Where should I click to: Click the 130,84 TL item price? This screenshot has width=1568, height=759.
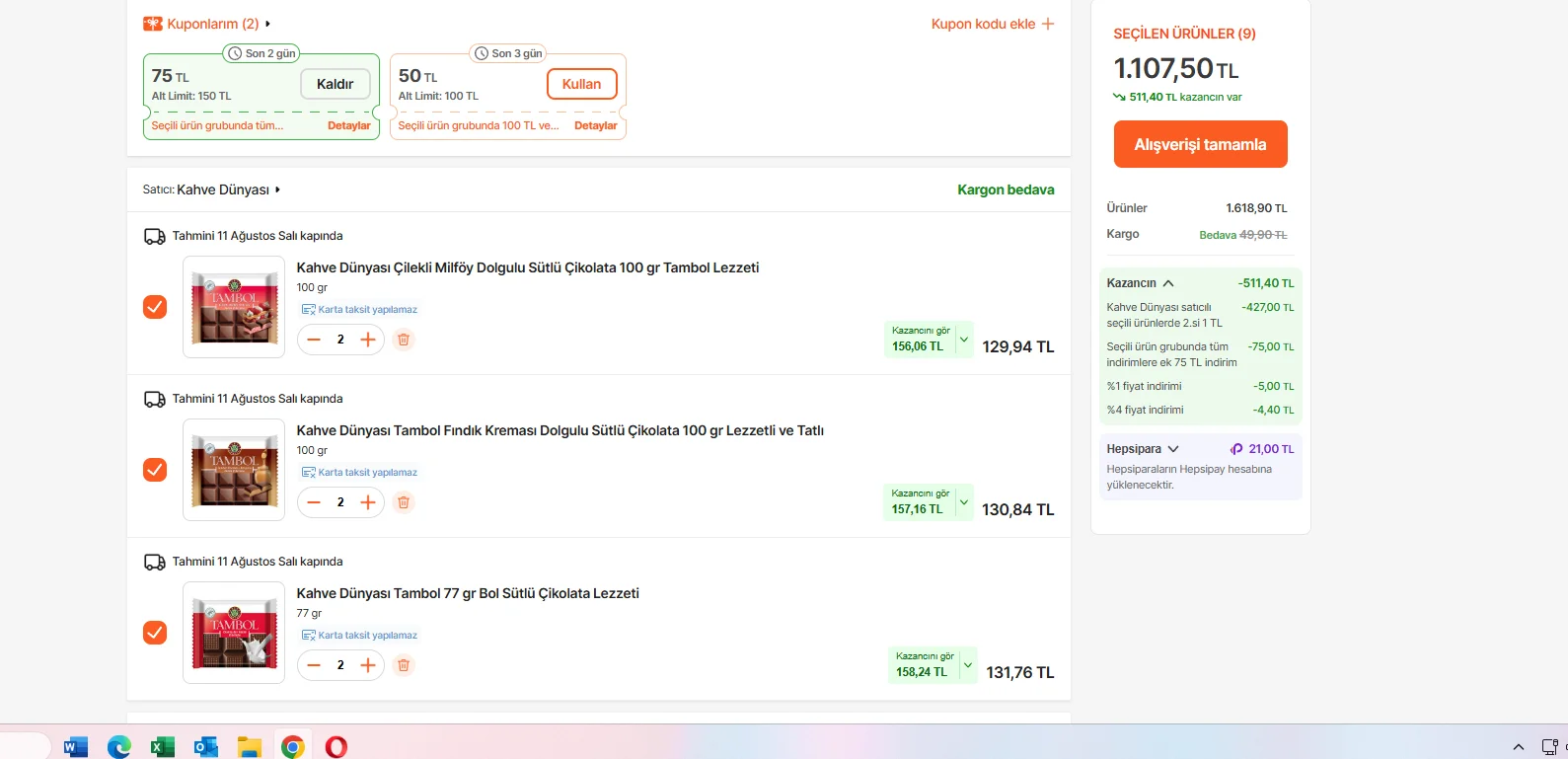[1018, 510]
